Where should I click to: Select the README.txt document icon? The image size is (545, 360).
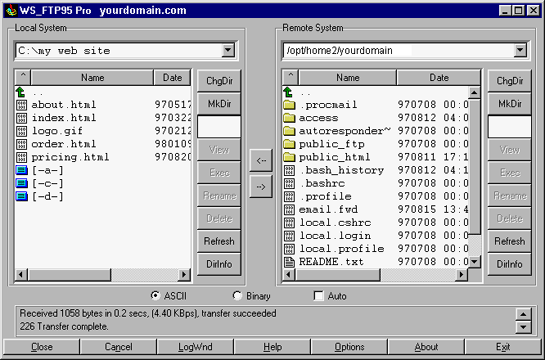coord(289,262)
